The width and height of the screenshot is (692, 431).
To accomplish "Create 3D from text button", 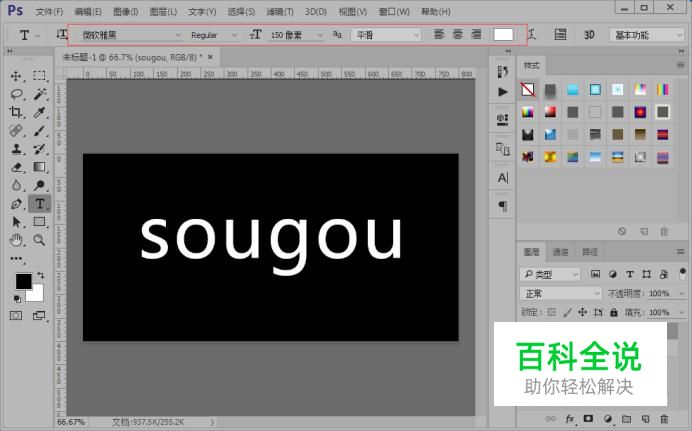I will click(x=589, y=35).
